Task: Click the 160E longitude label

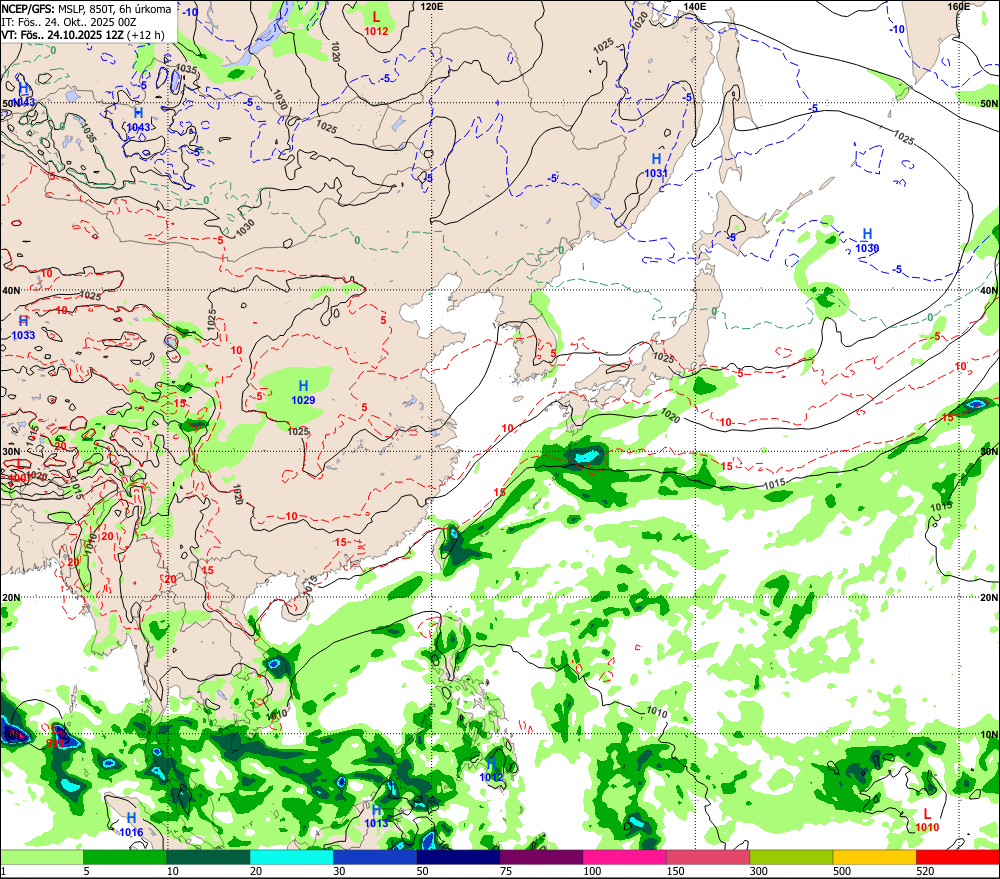Action: tap(959, 6)
